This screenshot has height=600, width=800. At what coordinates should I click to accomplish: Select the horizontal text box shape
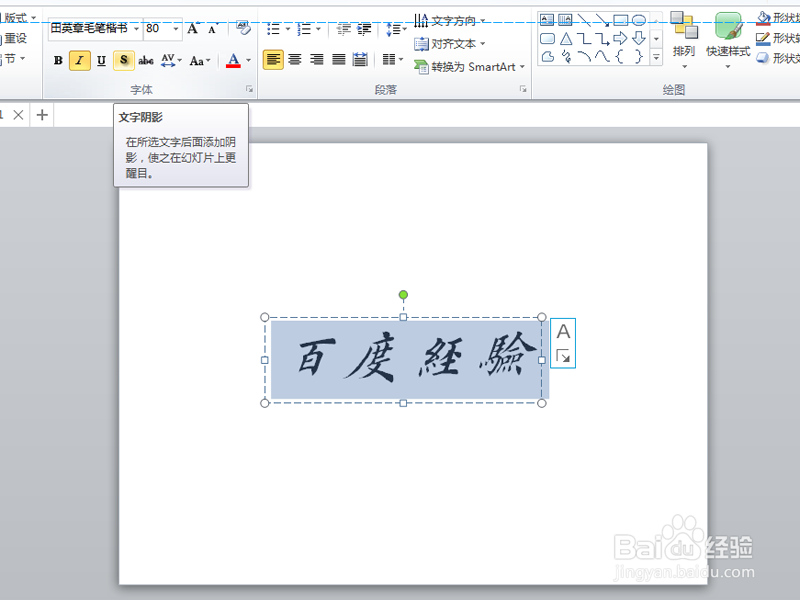[547, 20]
